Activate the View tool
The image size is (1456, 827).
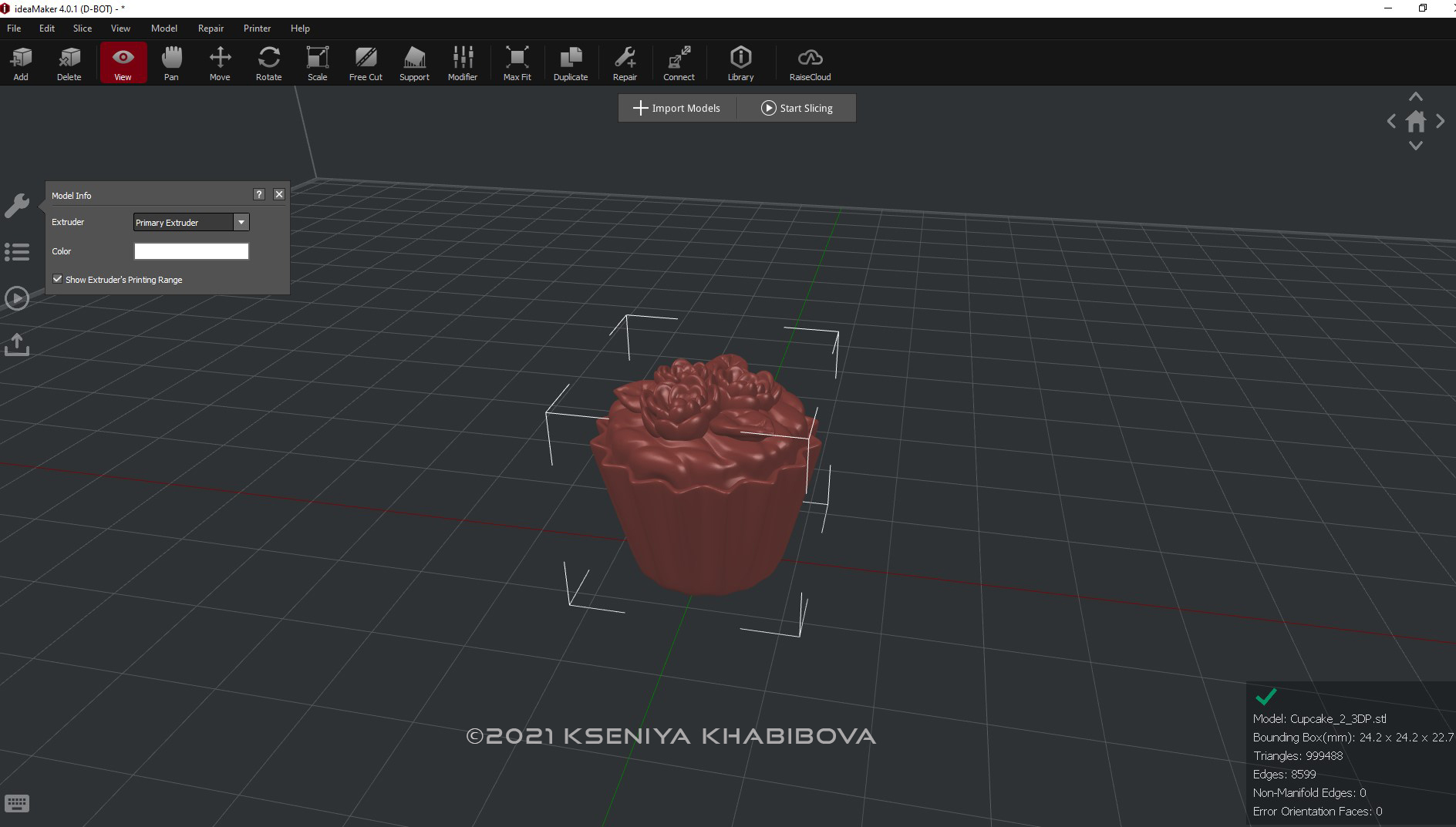pos(123,62)
